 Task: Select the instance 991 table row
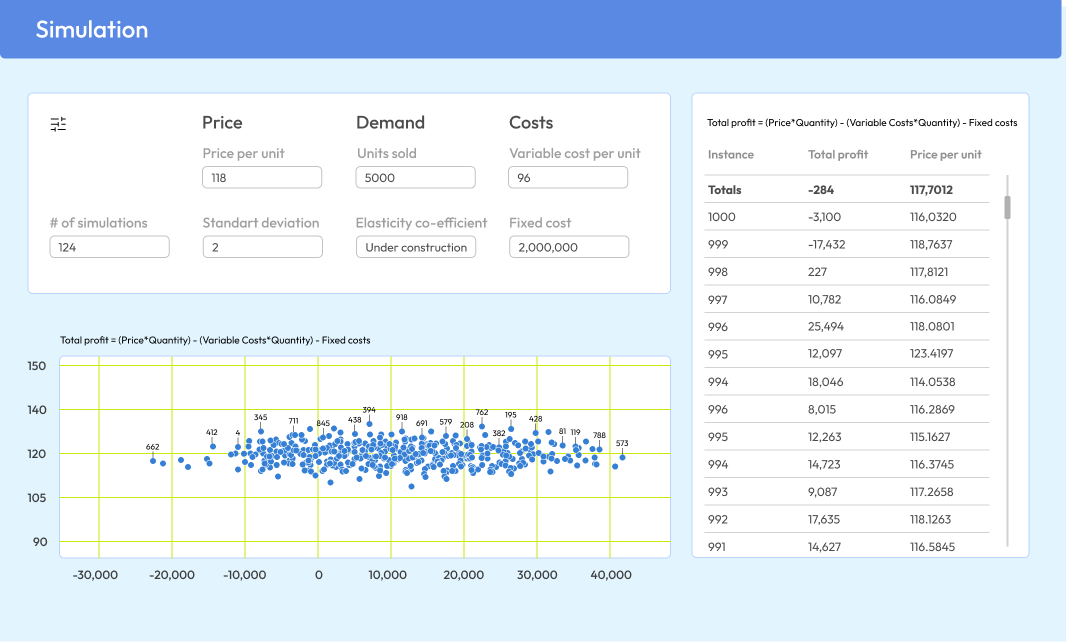coord(847,547)
